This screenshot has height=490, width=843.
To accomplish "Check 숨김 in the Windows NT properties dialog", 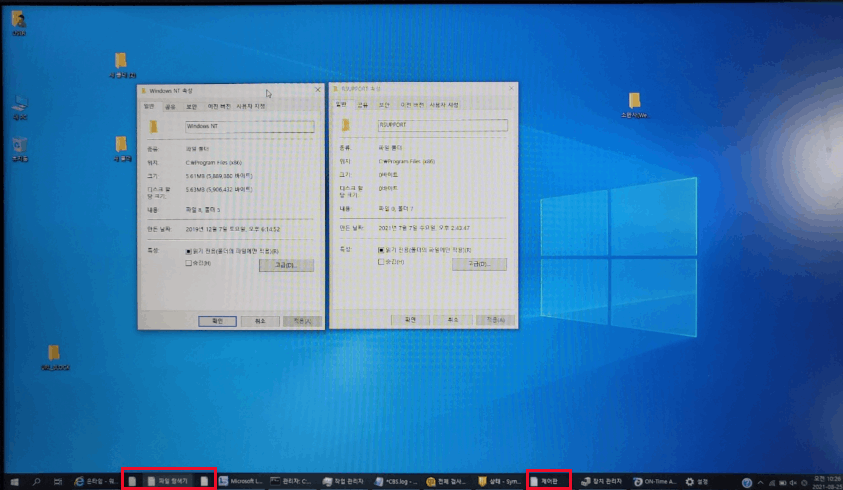I will [x=188, y=263].
